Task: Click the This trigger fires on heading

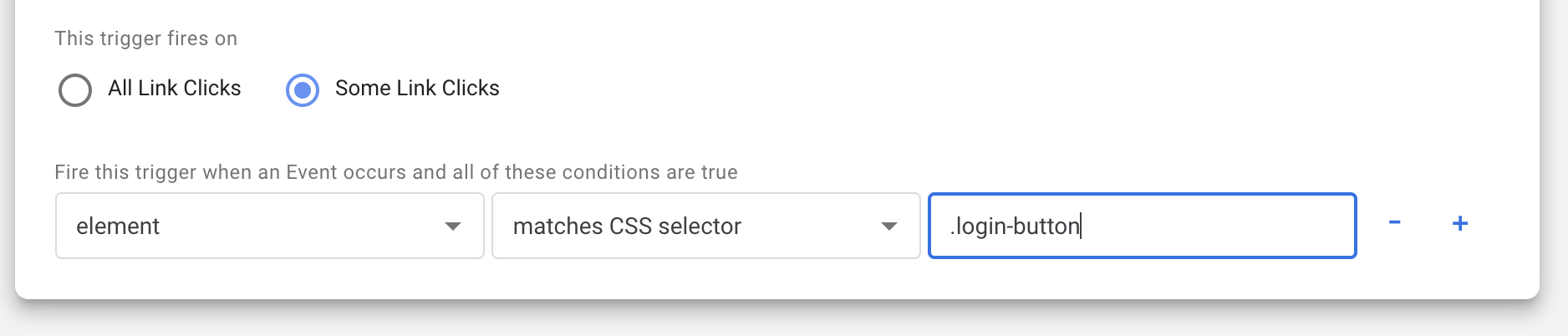Action: [x=145, y=38]
